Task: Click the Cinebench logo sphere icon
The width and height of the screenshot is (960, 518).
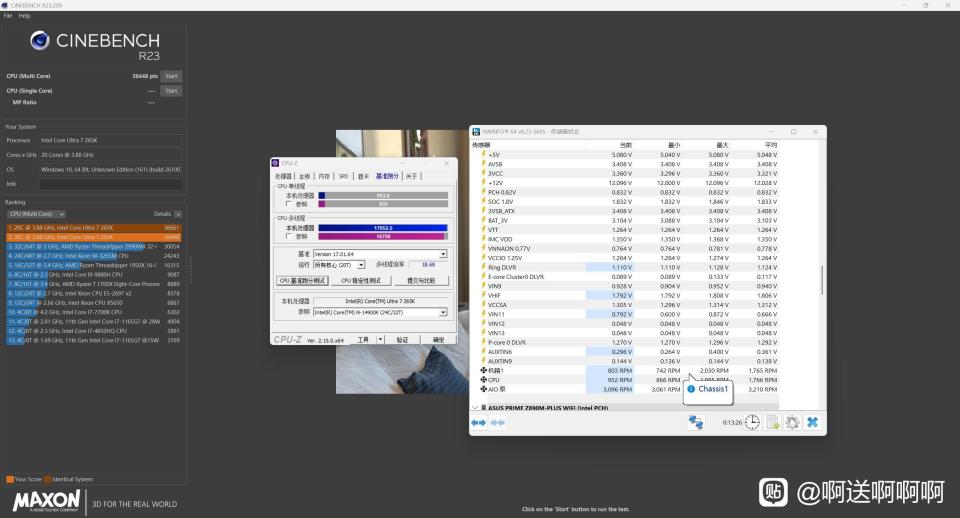Action: 40,40
